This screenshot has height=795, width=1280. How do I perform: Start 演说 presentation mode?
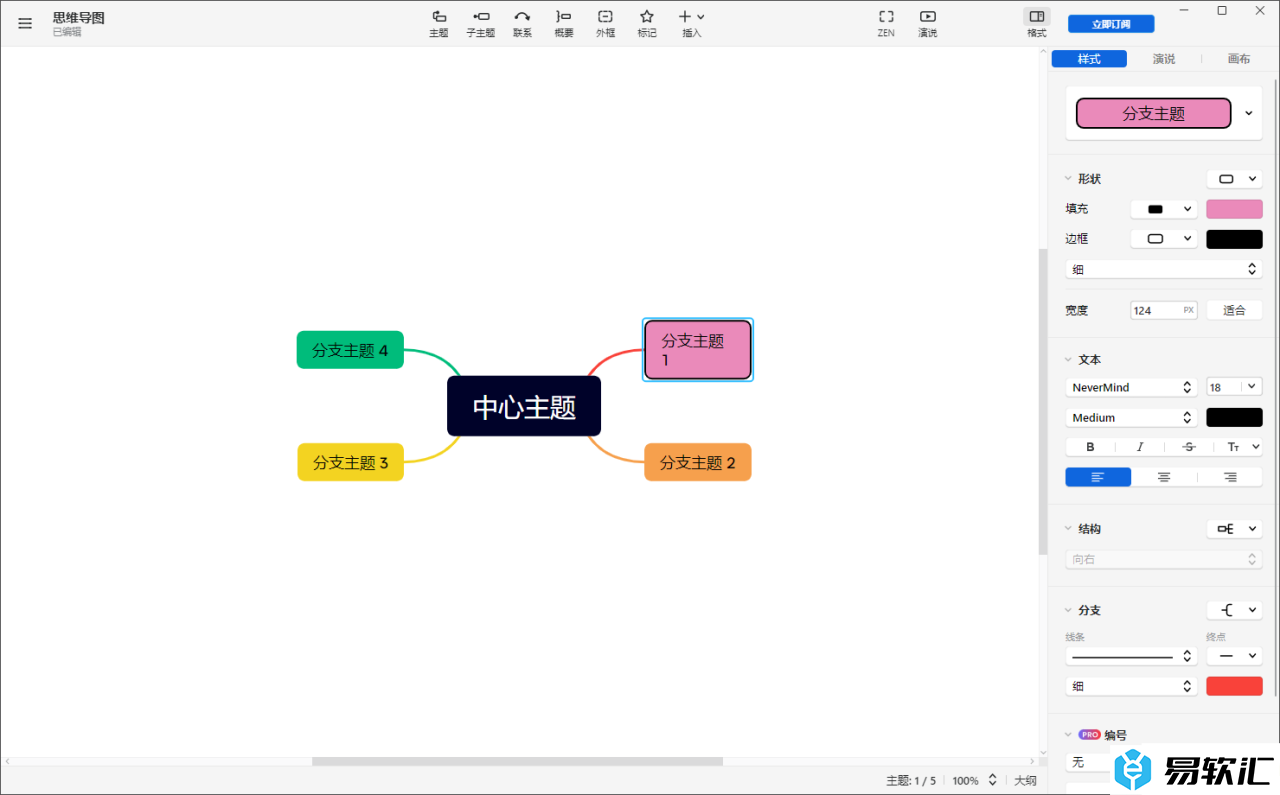(928, 24)
